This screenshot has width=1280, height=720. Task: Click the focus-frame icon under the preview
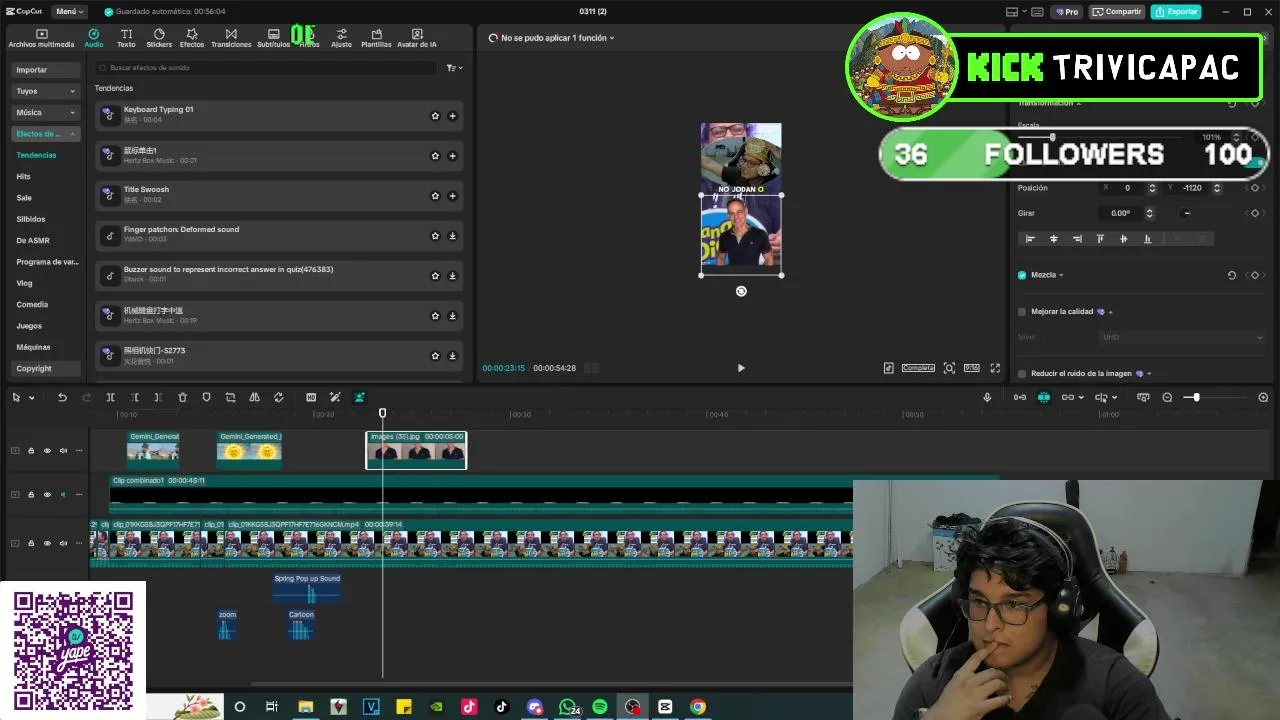tap(949, 368)
